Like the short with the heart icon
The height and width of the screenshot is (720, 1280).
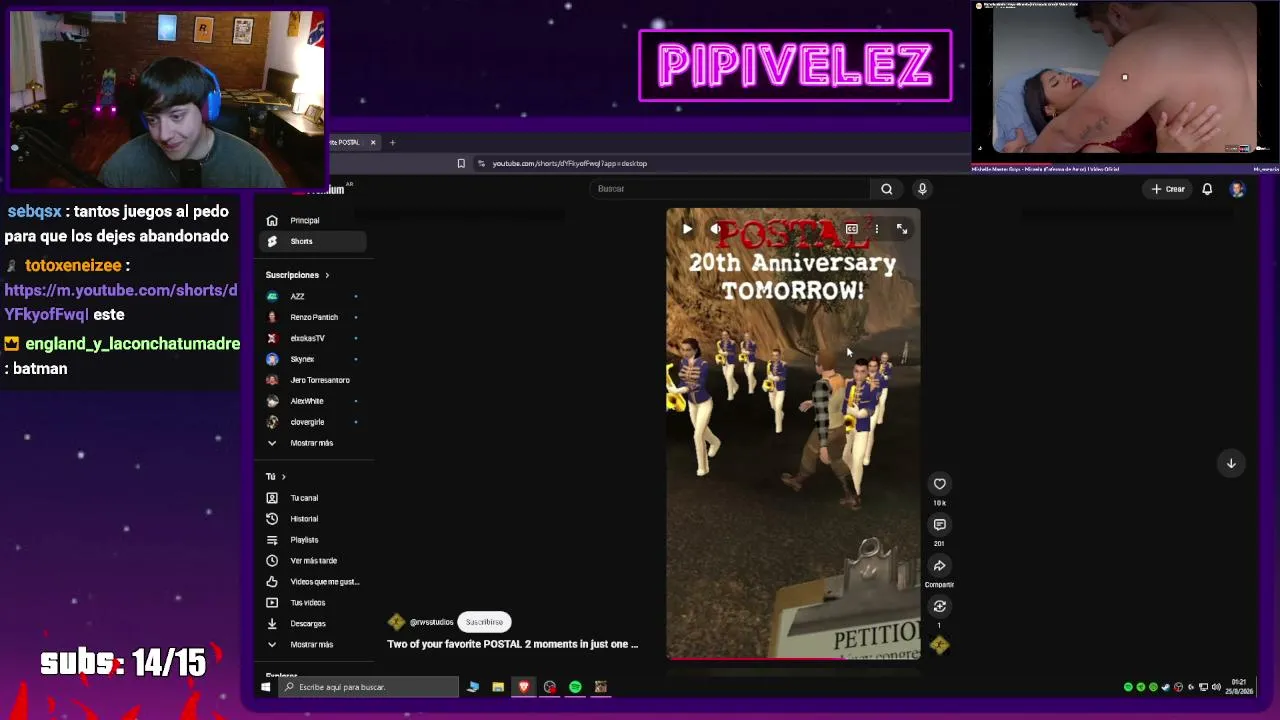[939, 484]
